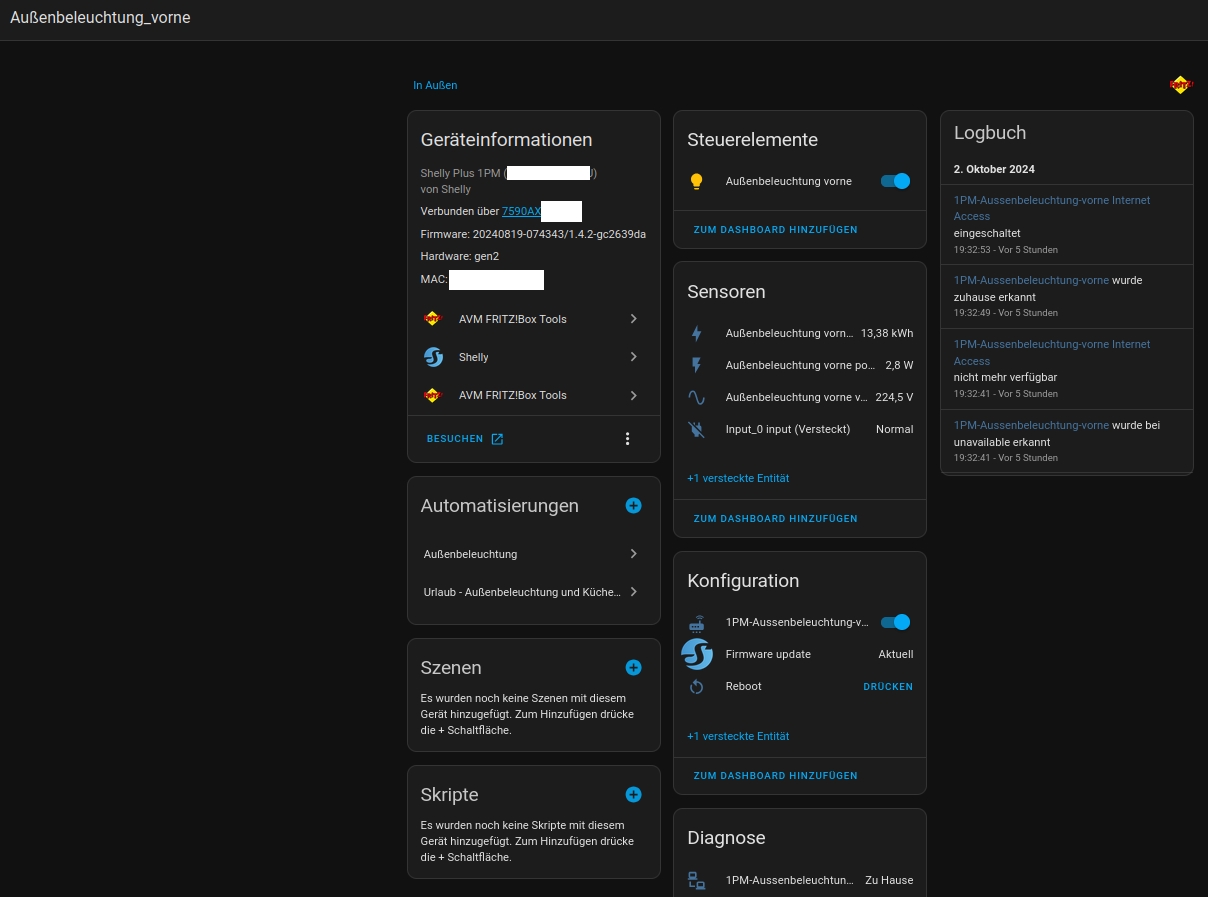Click the Außenbeleuchtung_vorne page title

[x=100, y=18]
